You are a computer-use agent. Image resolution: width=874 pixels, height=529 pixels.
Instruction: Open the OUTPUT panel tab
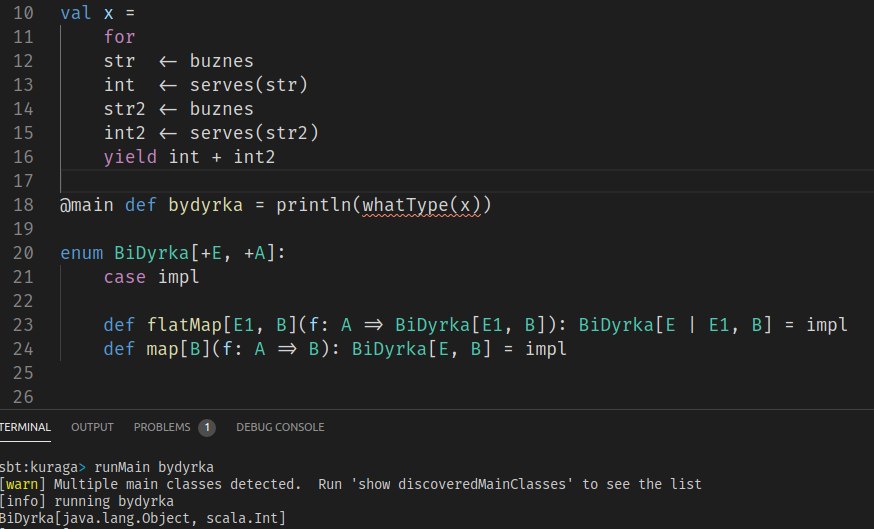coord(92,427)
